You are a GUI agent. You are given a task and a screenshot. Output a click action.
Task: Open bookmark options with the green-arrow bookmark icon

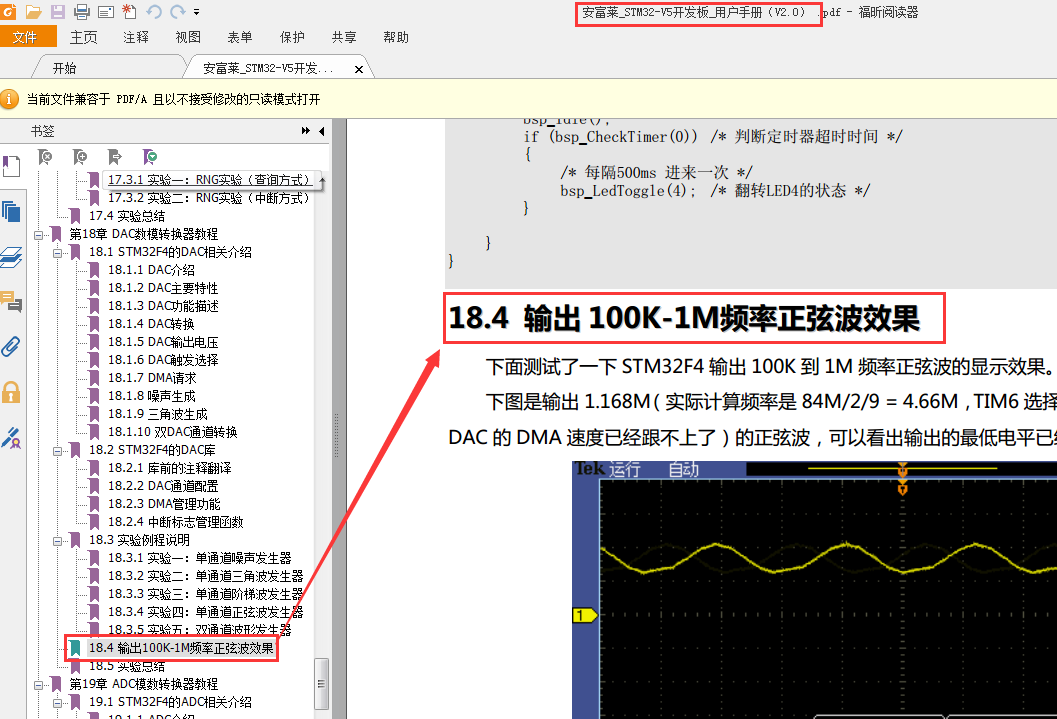(x=150, y=157)
